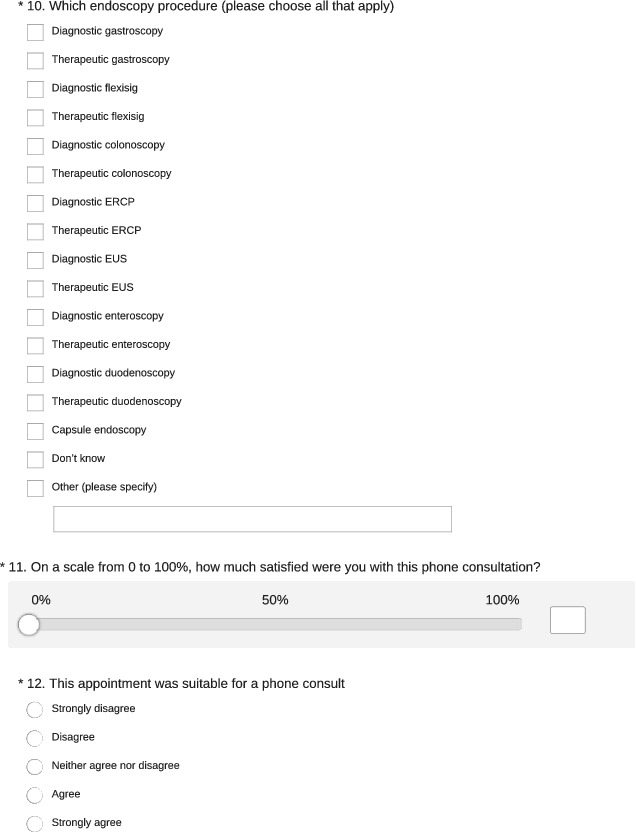Screen dimensions: 636x833
Task: Choose Neither agree nor disagree
Action: tap(35, 766)
